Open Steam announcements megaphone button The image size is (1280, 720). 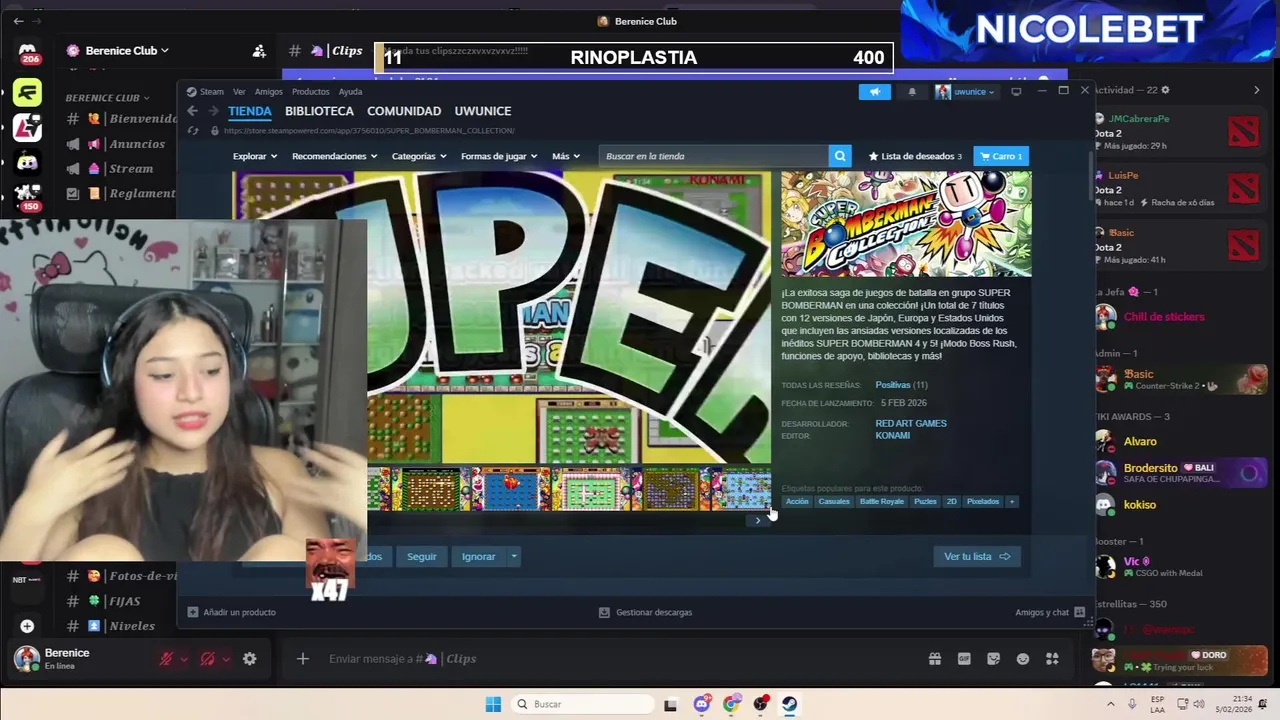pyautogui.click(x=874, y=91)
